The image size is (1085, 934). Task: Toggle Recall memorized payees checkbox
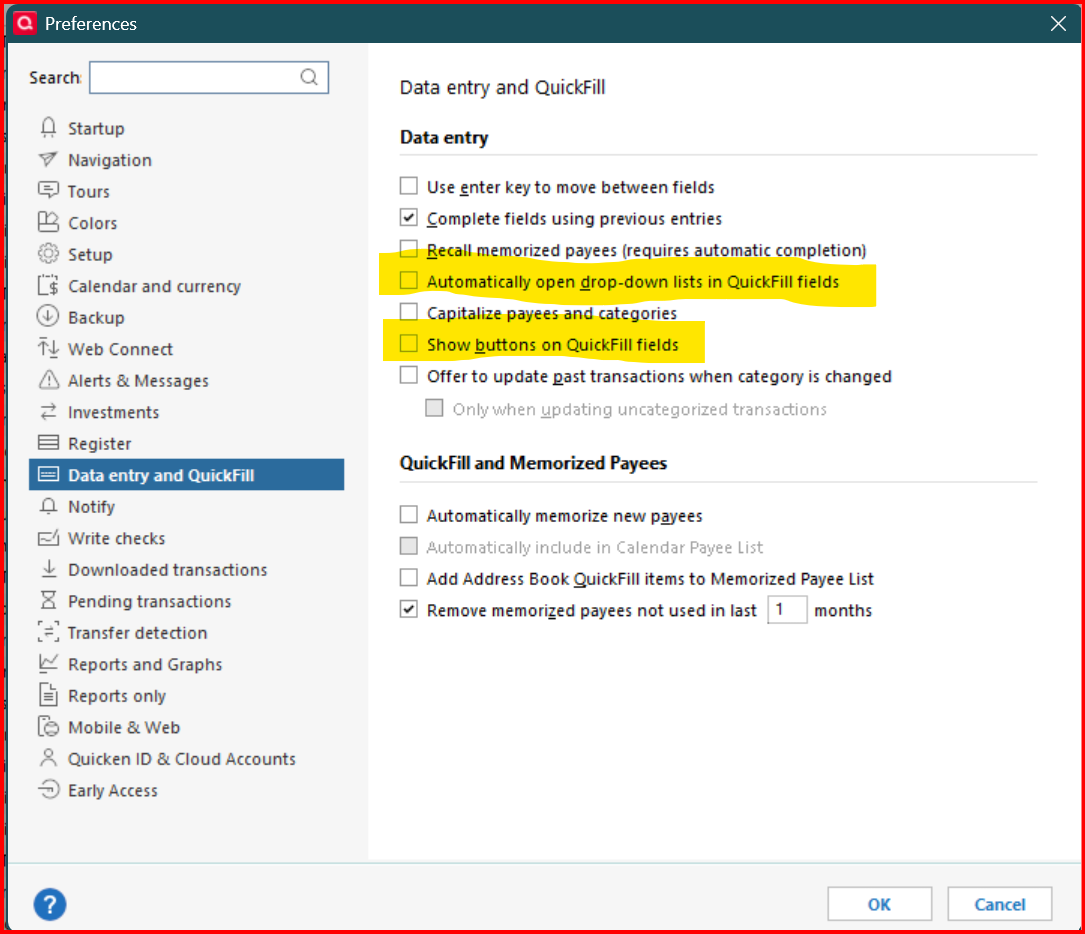tap(408, 249)
